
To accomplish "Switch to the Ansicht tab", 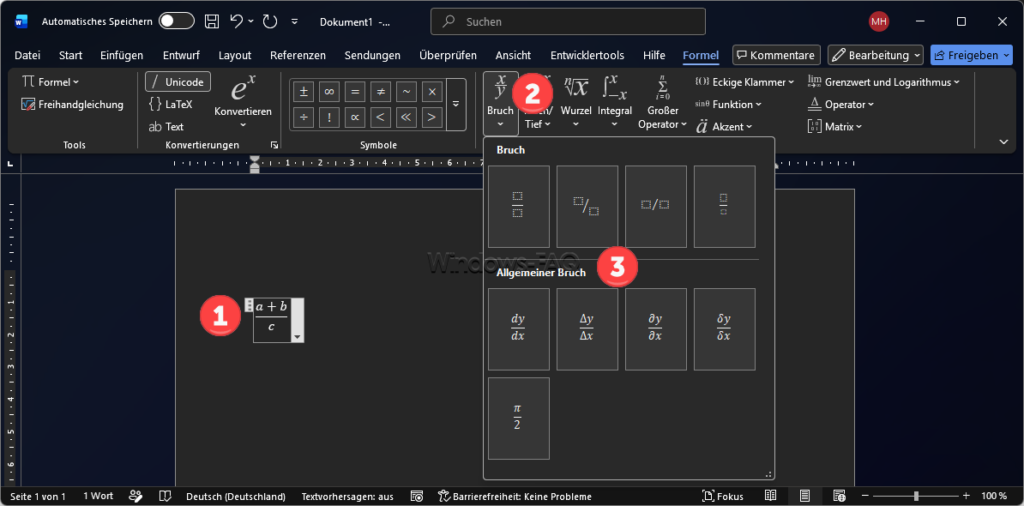I will [x=513, y=55].
